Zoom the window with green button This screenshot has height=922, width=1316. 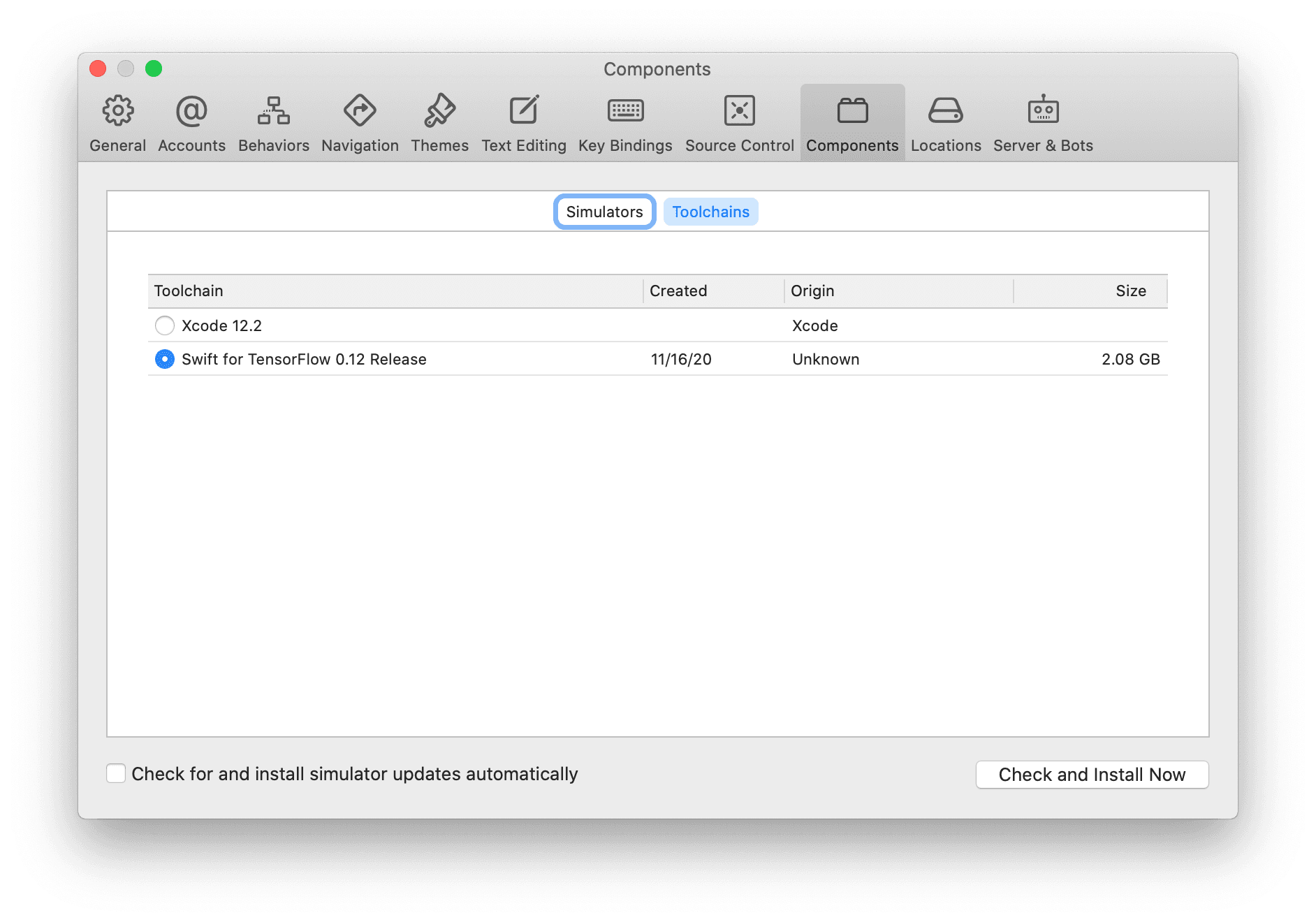click(x=154, y=68)
